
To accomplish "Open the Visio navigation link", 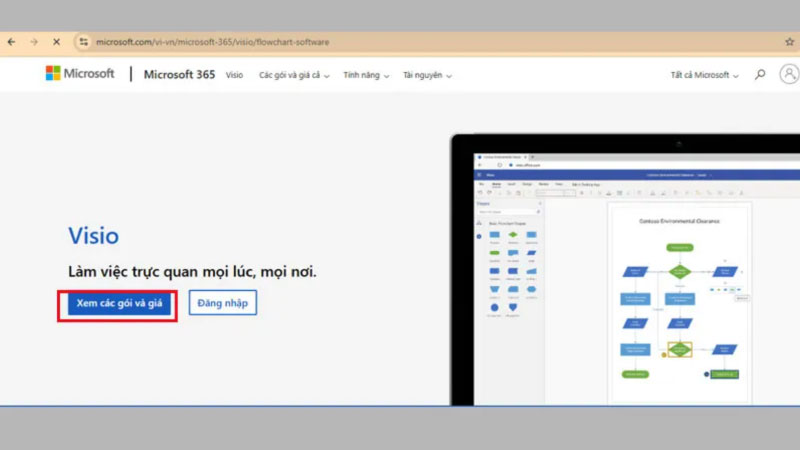I will 234,75.
